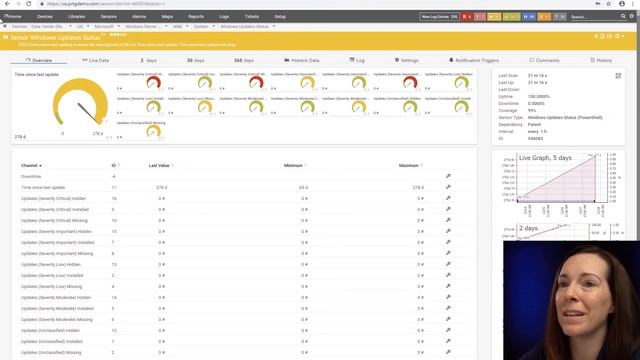This screenshot has width=640, height=360.
Task: Reload the page with the browser refresh icon
Action: (28, 4)
